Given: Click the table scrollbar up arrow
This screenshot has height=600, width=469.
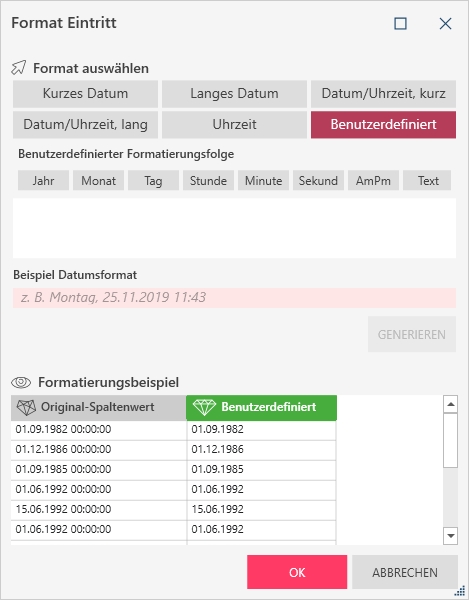Looking at the screenshot, I should (451, 404).
